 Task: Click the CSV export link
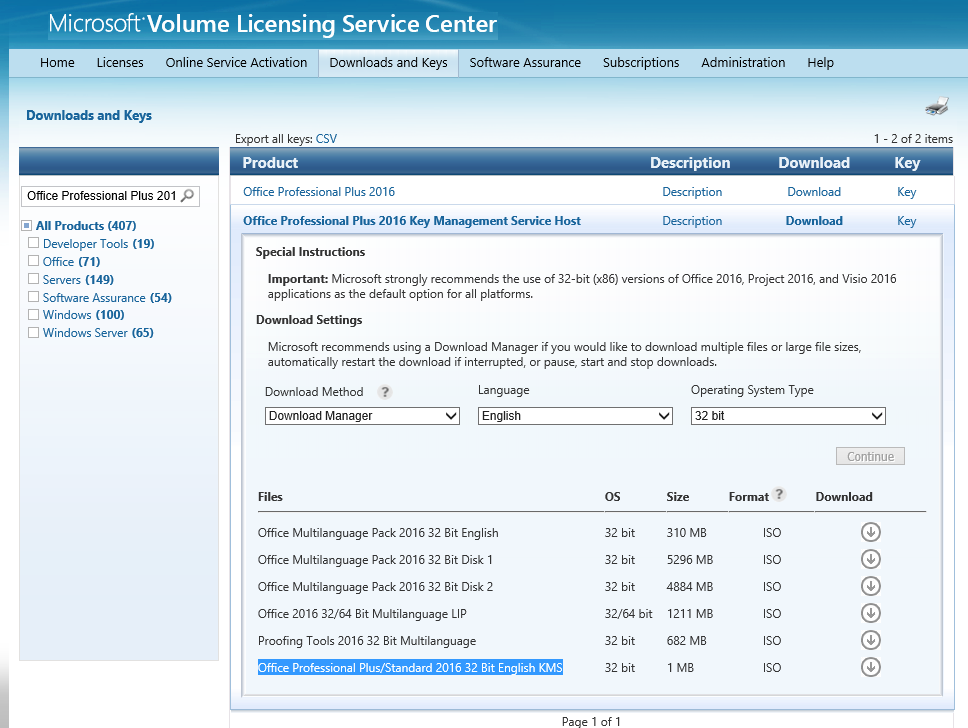pyautogui.click(x=326, y=139)
